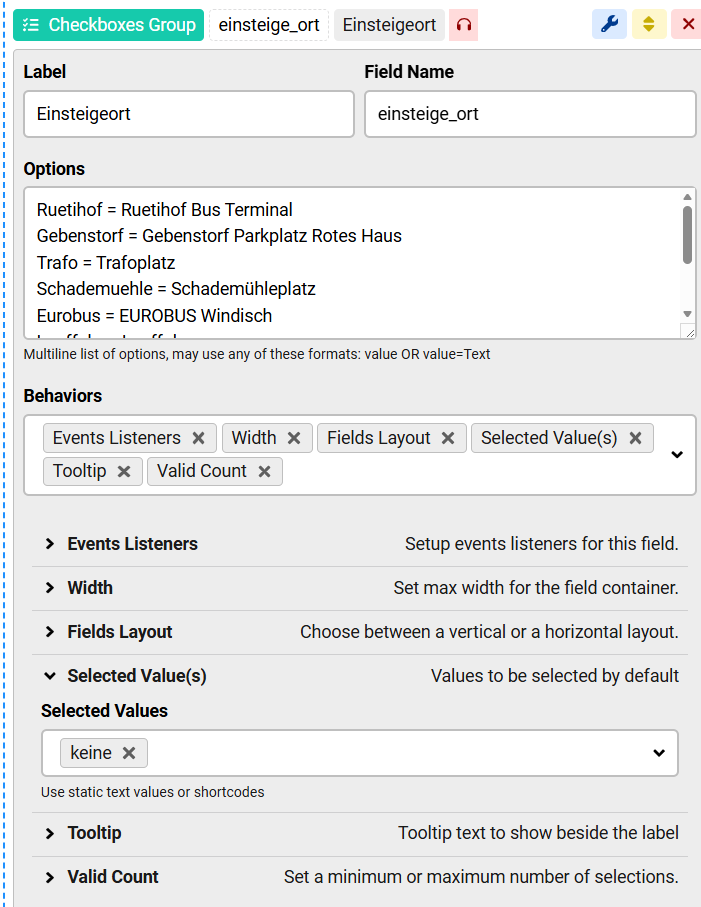Viewport: 701px width, 907px height.
Task: Open the Behaviors dropdown list
Action: pyautogui.click(x=677, y=454)
